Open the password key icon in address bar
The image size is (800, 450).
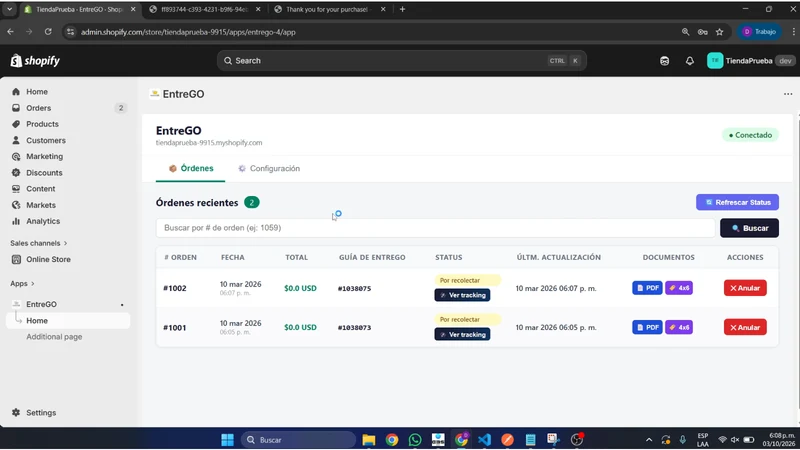pyautogui.click(x=703, y=32)
